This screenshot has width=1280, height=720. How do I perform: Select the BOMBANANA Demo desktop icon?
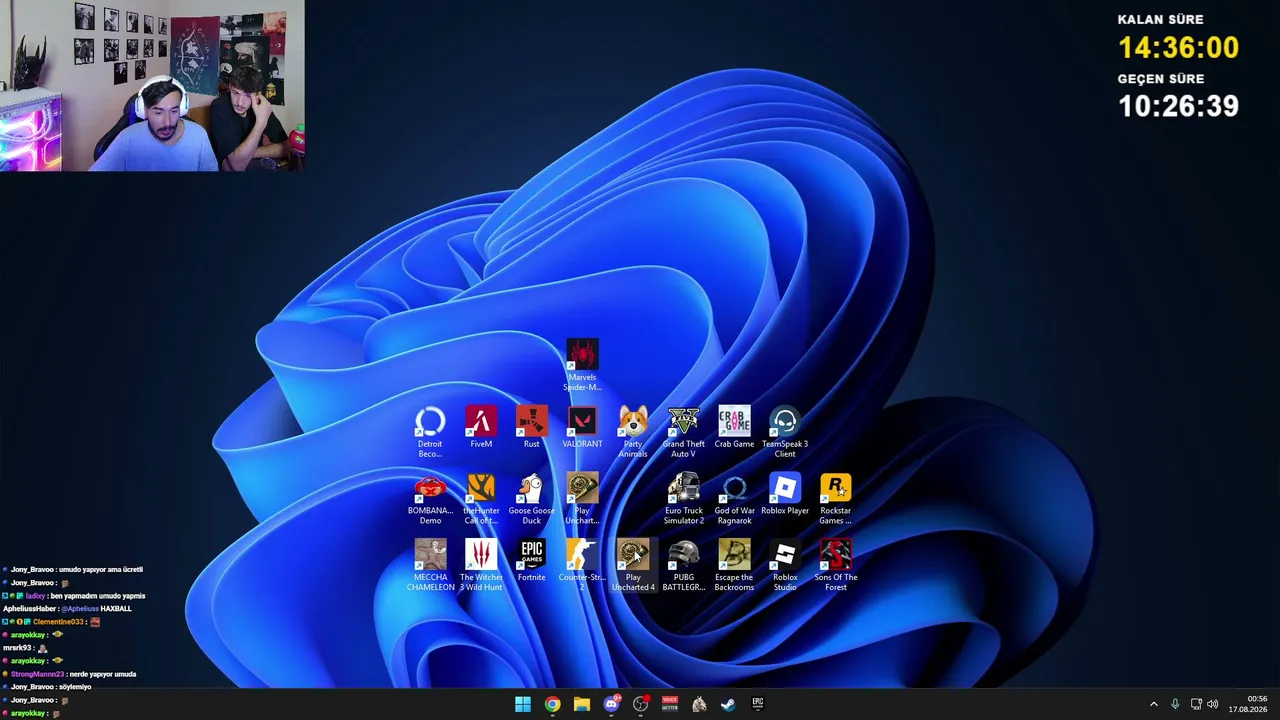[x=430, y=499]
